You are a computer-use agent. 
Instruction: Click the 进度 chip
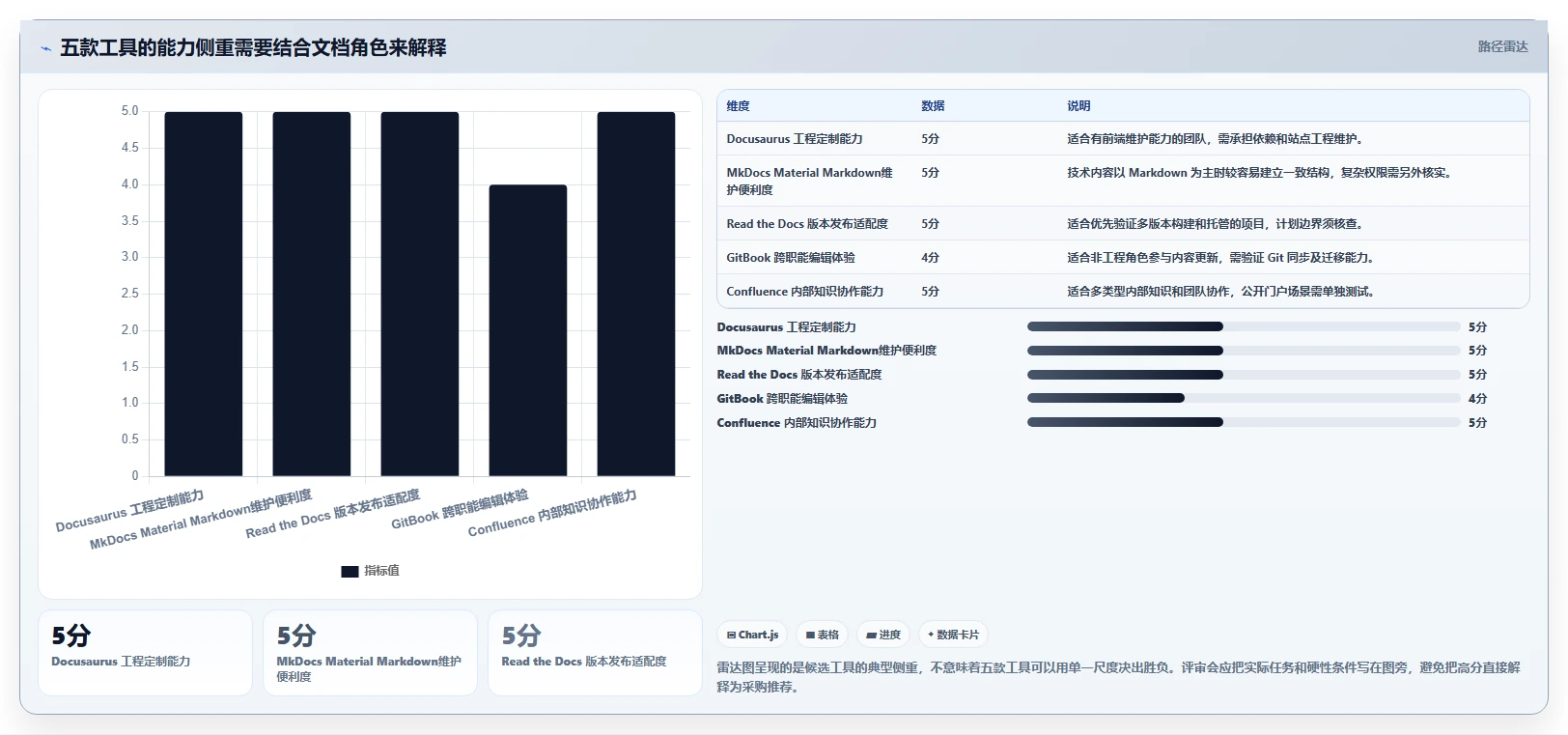click(883, 635)
